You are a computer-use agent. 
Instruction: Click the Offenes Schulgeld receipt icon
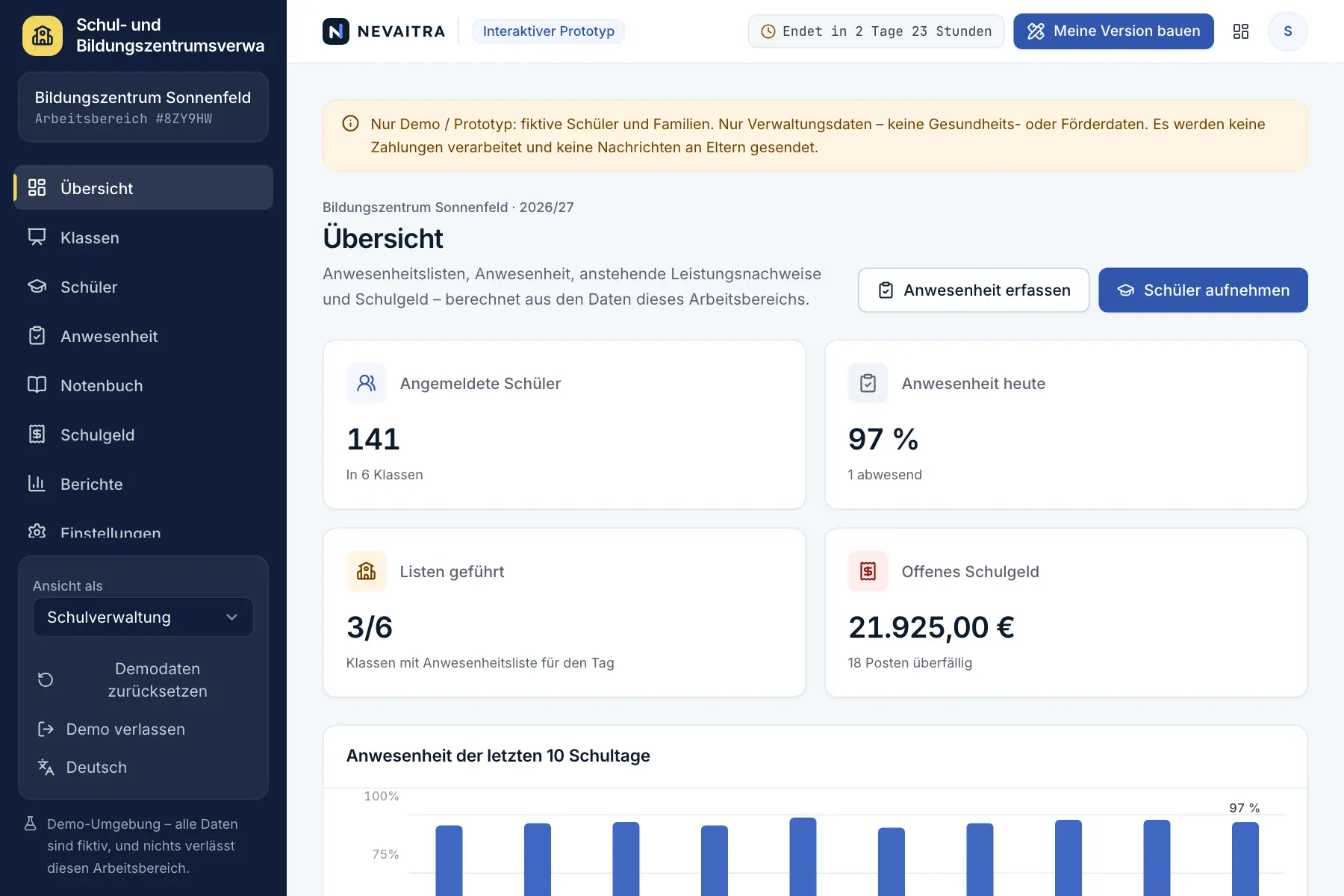point(868,571)
